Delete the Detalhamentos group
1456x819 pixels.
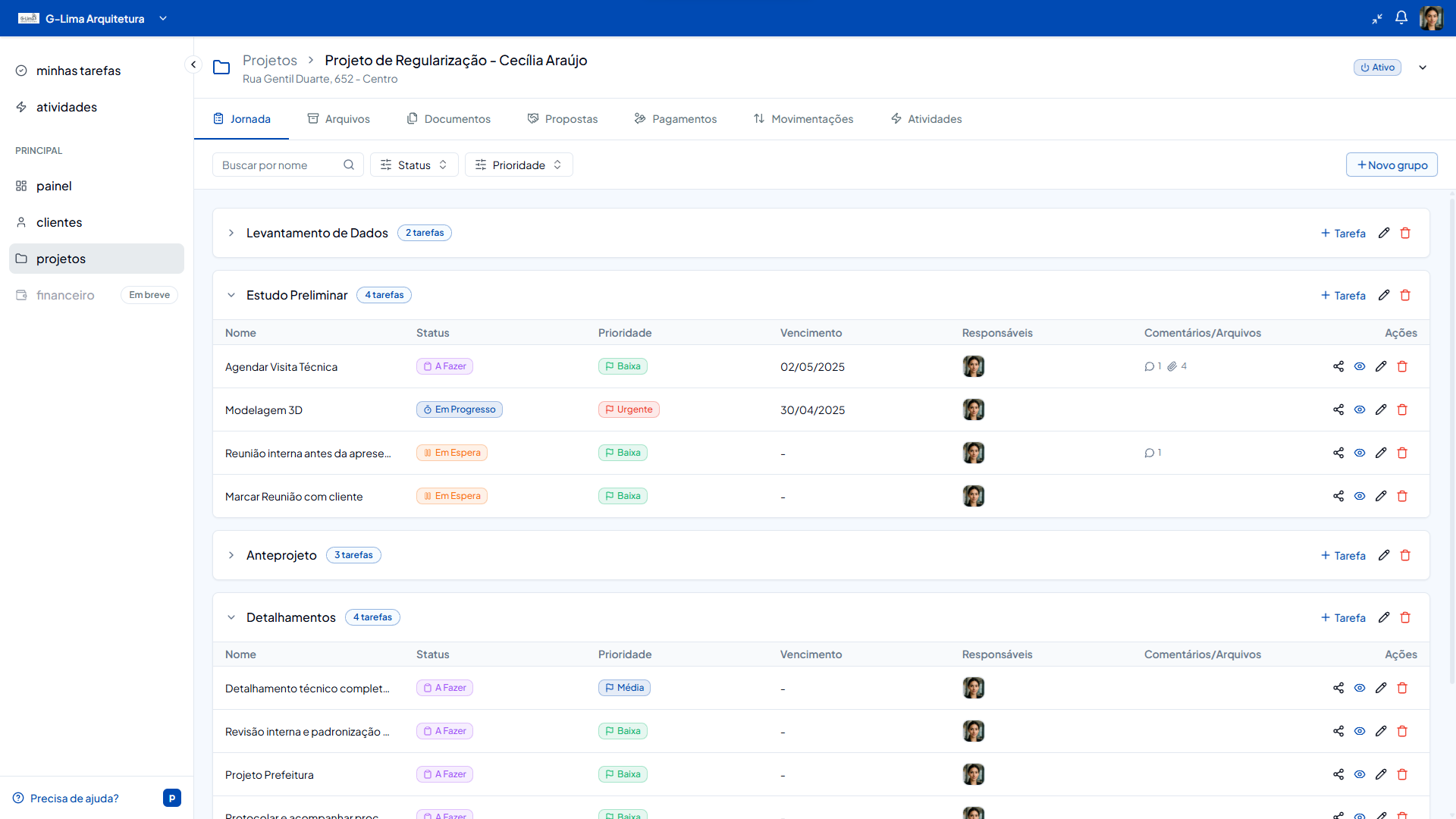[1405, 617]
